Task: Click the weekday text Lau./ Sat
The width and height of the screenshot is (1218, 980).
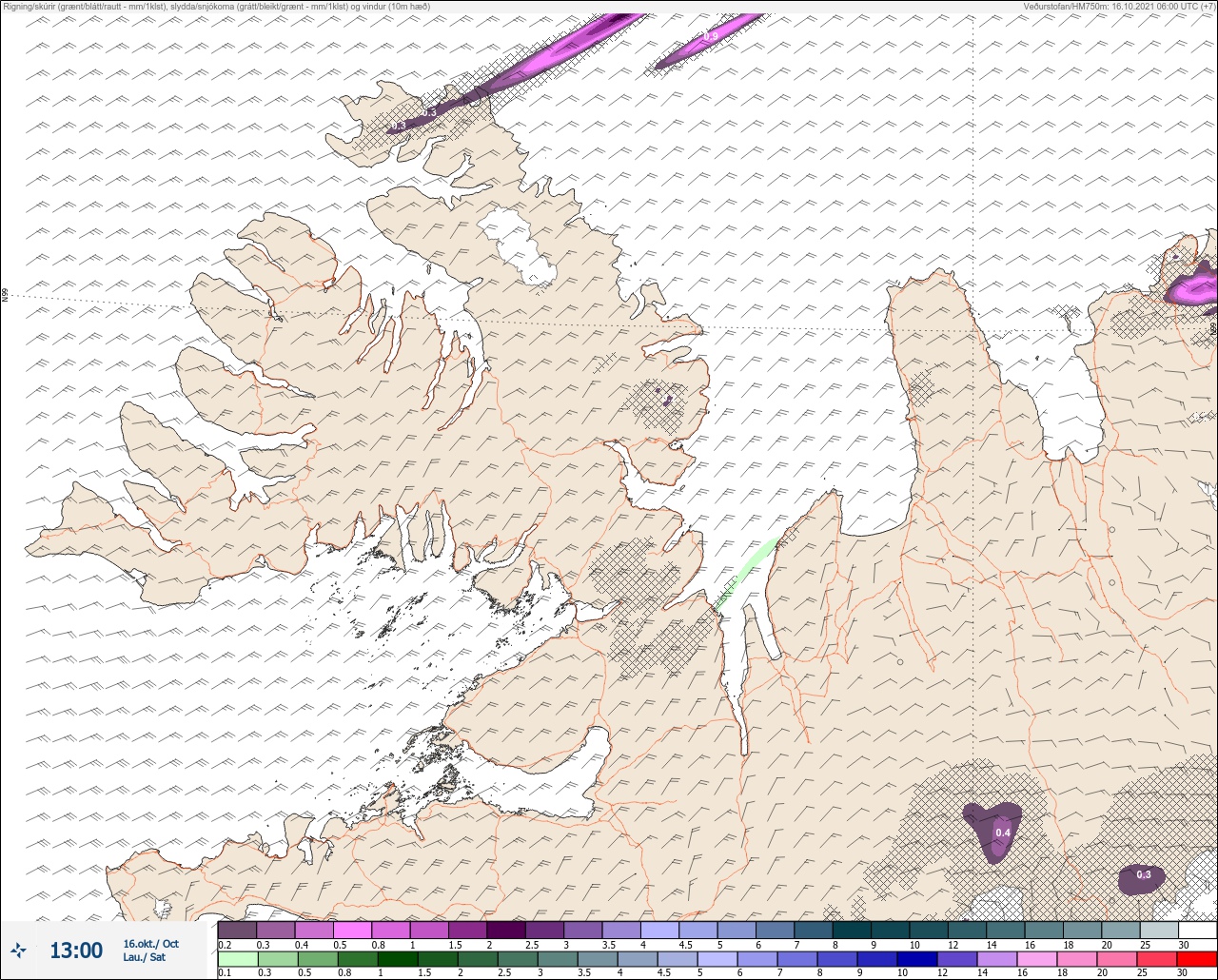Action: click(144, 957)
